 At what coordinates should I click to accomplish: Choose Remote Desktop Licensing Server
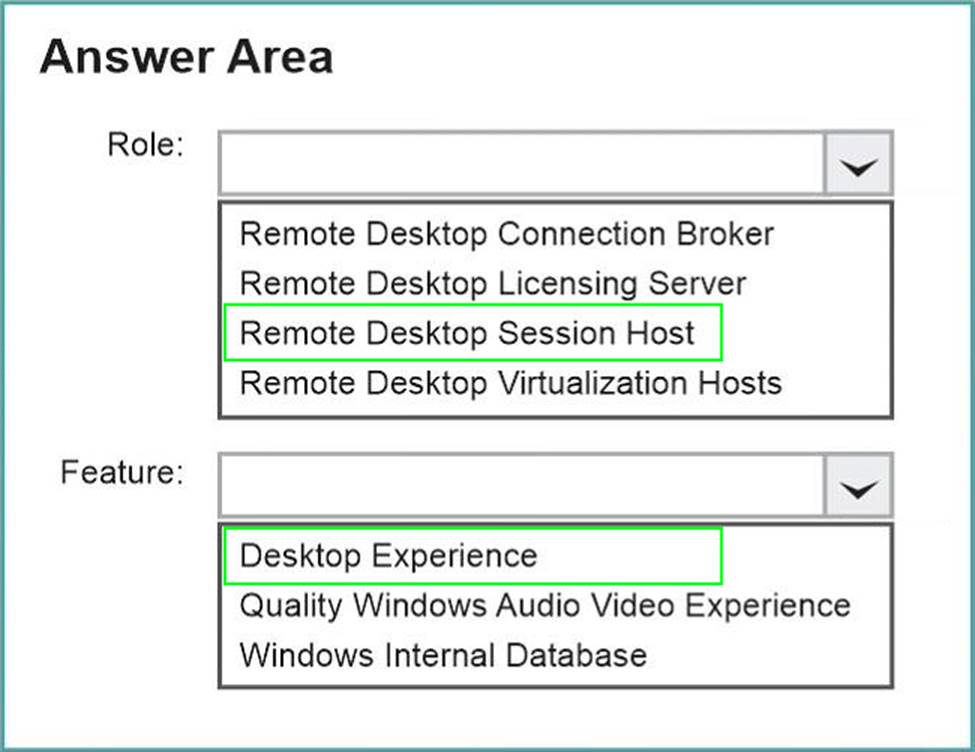pos(493,283)
